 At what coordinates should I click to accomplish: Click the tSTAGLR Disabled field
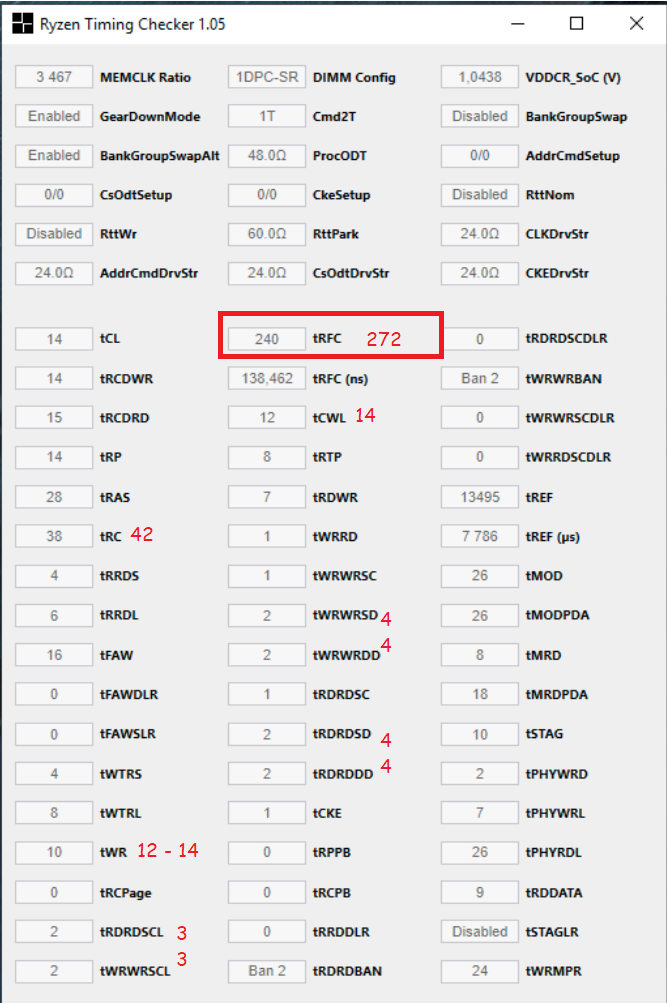point(480,932)
